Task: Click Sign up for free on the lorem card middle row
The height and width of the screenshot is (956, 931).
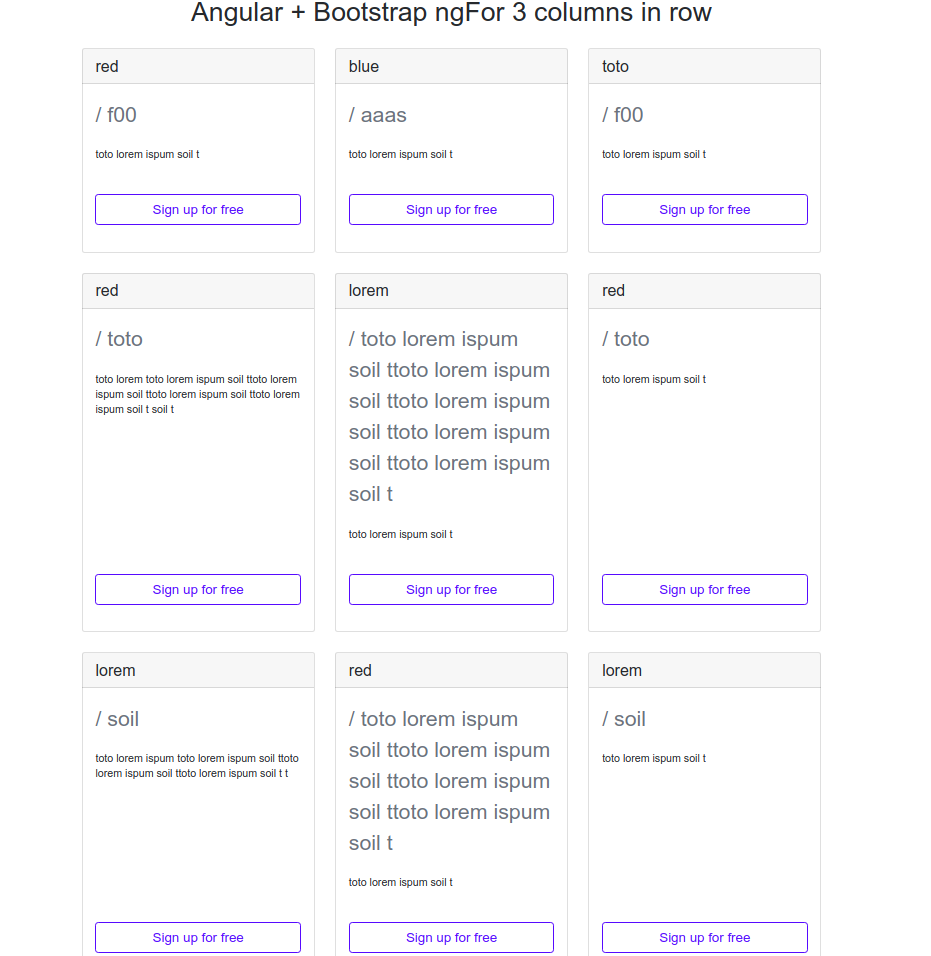Action: click(x=451, y=589)
